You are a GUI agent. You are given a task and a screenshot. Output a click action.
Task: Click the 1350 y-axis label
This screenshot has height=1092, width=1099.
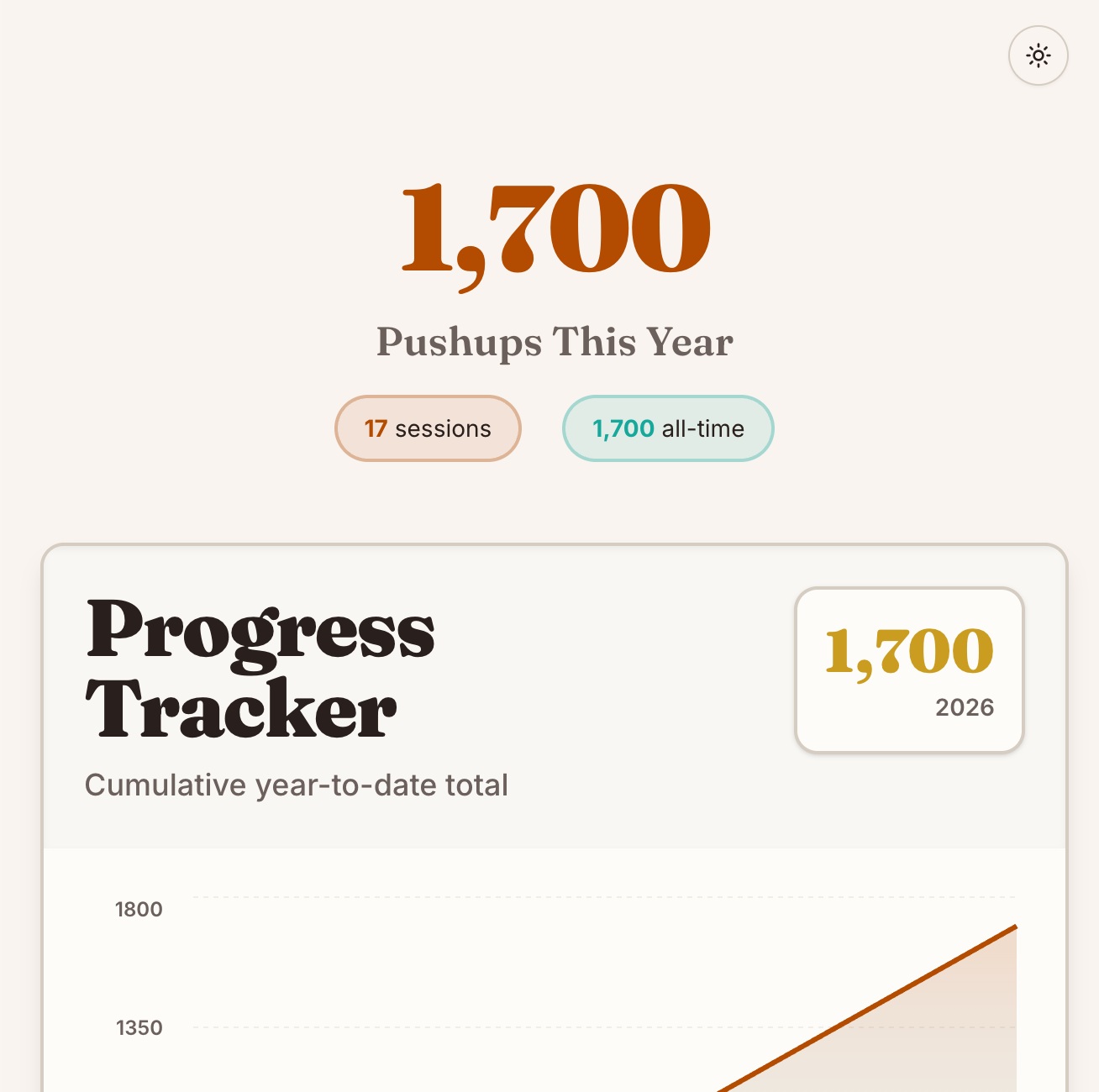[139, 1027]
